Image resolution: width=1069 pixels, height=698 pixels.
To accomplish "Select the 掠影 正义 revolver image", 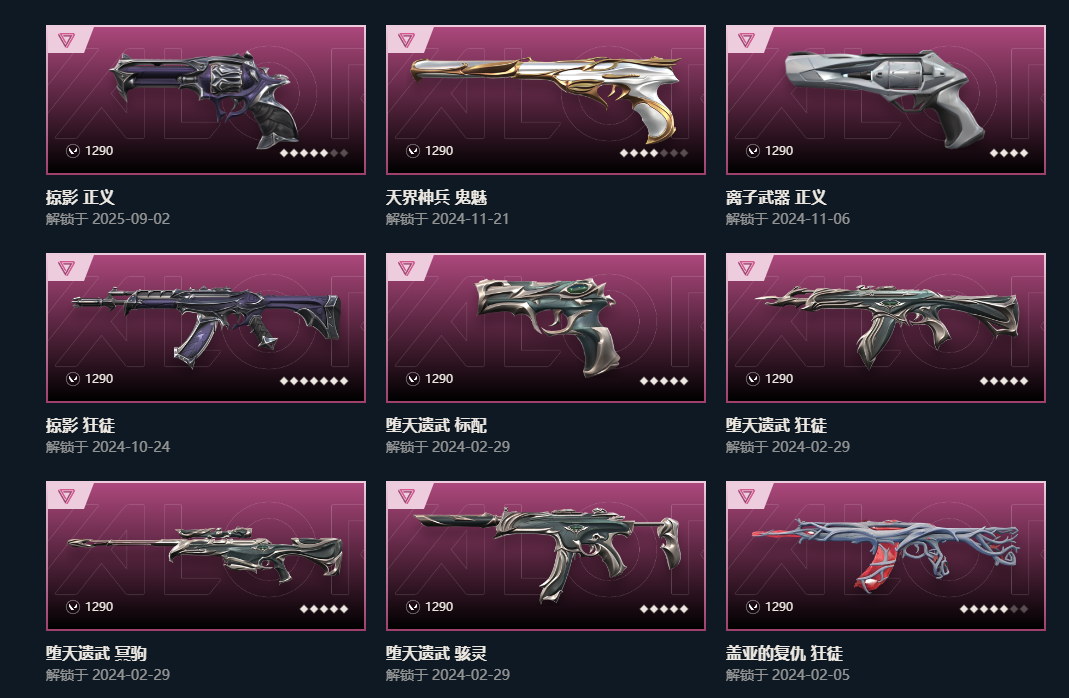I will point(205,99).
